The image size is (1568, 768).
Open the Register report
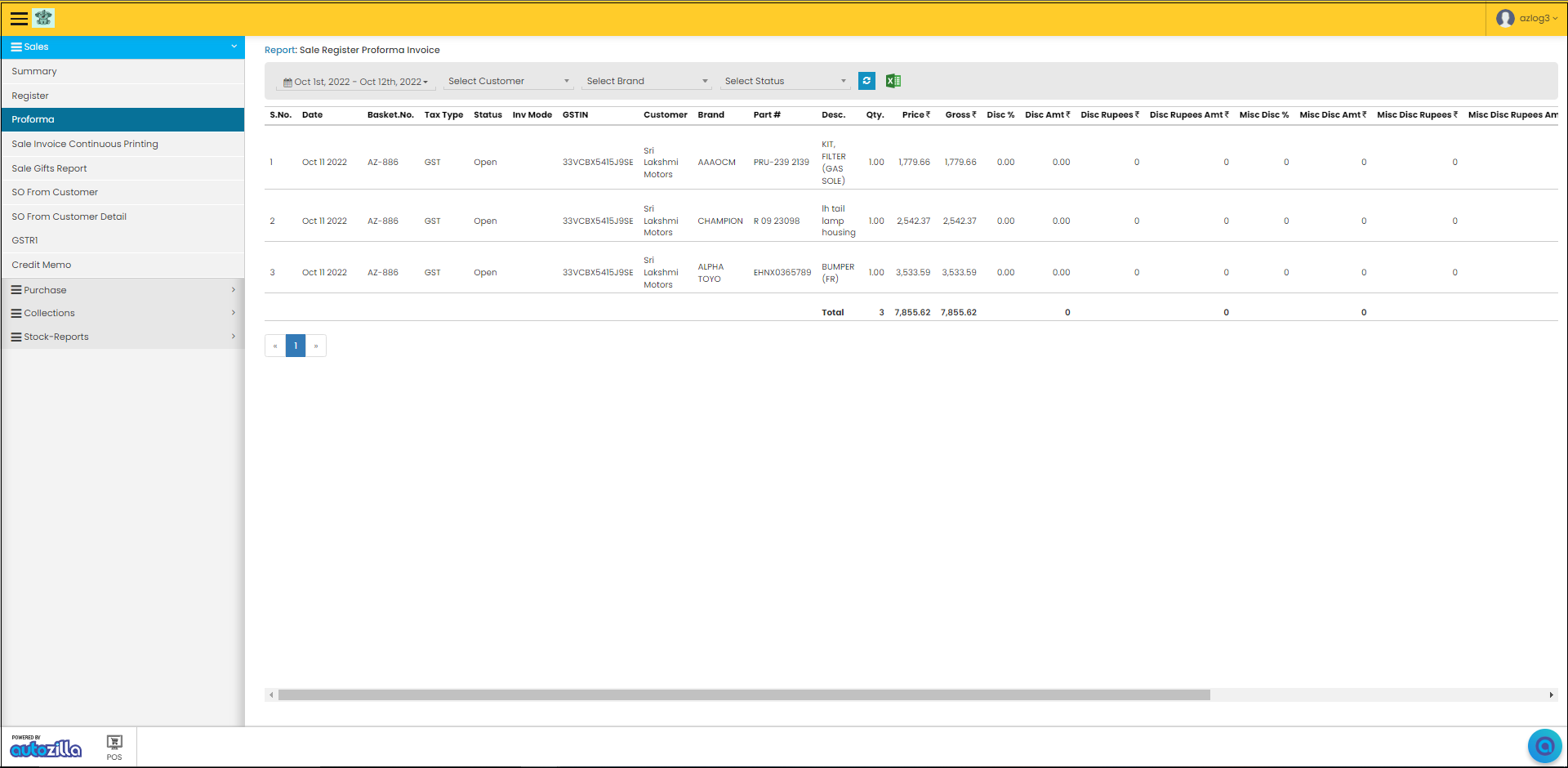coord(122,96)
